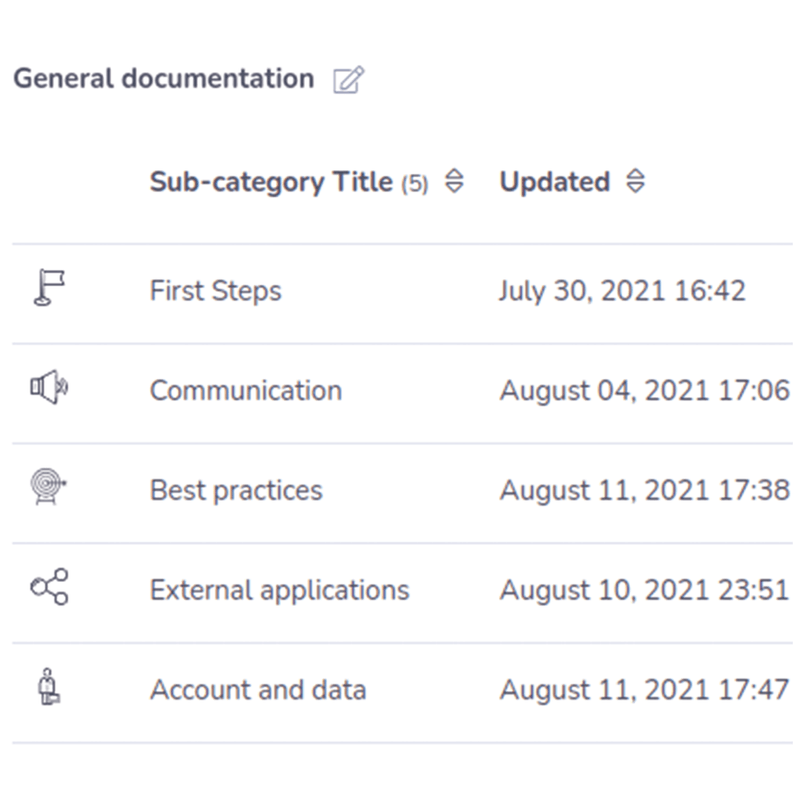Select the August 10, 2021 23:51 date cell
The image size is (800, 800).
coord(645,591)
